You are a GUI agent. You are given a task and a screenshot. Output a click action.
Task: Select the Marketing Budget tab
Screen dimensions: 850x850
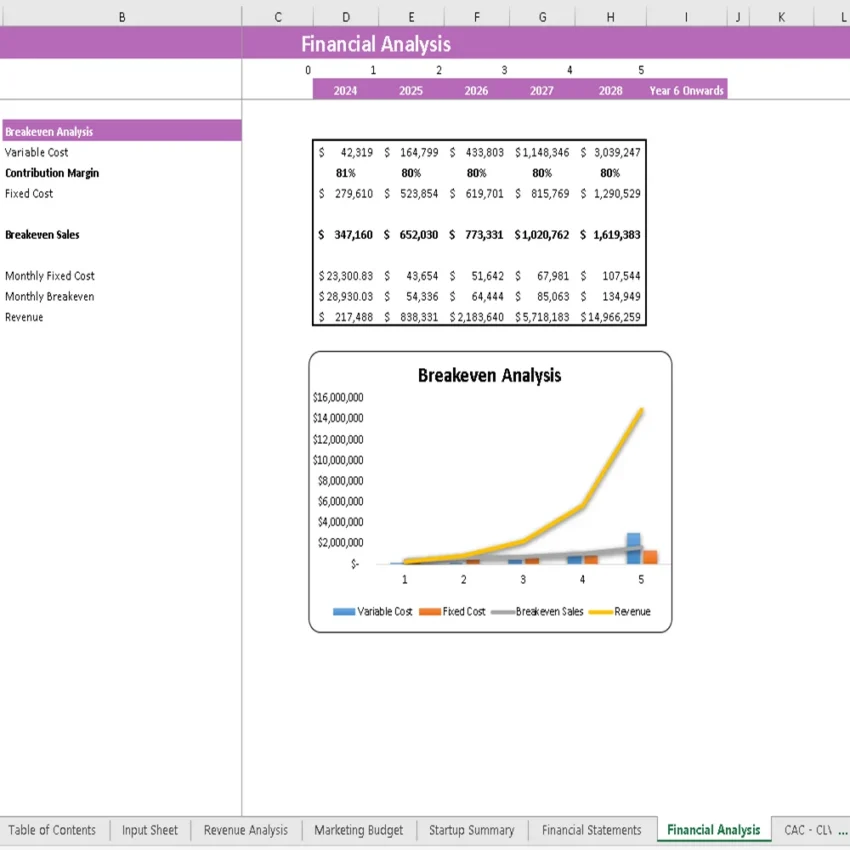tap(358, 830)
